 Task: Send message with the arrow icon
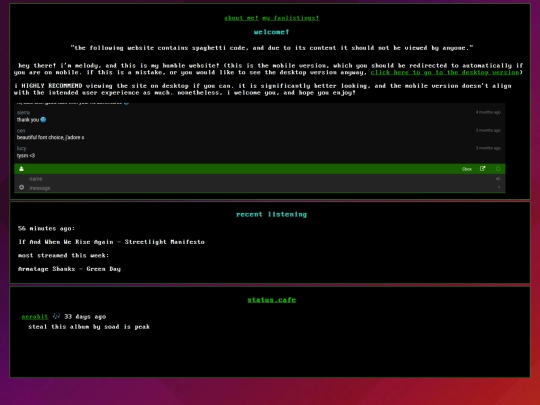tap(499, 187)
